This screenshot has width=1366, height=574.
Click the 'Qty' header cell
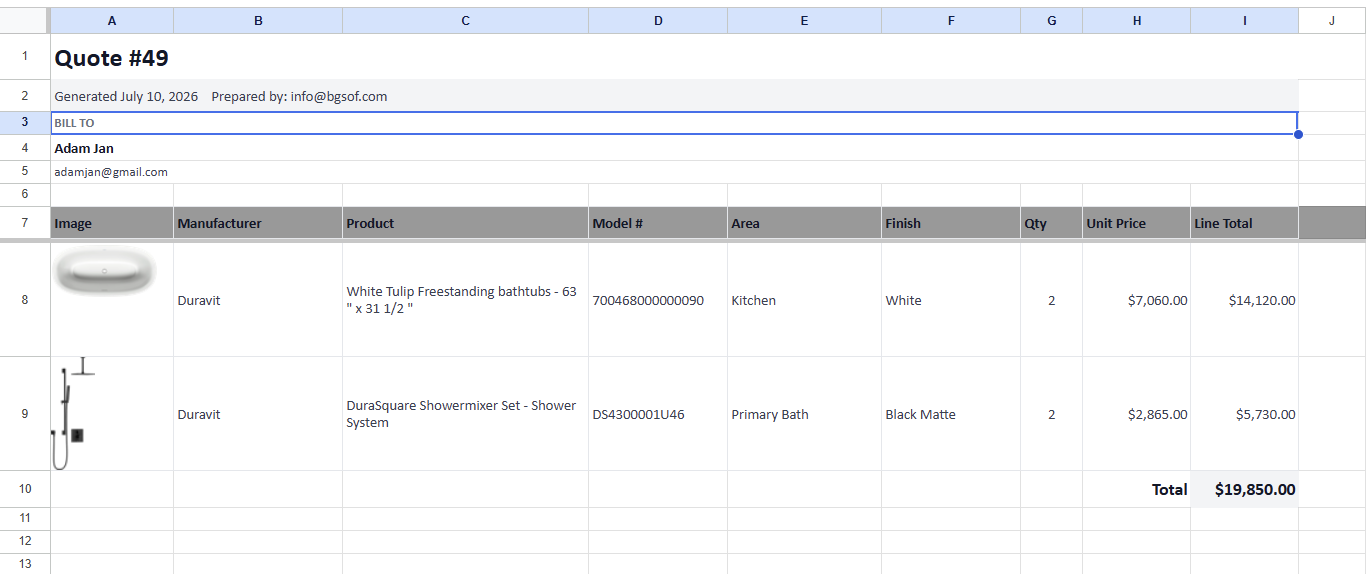[1051, 223]
